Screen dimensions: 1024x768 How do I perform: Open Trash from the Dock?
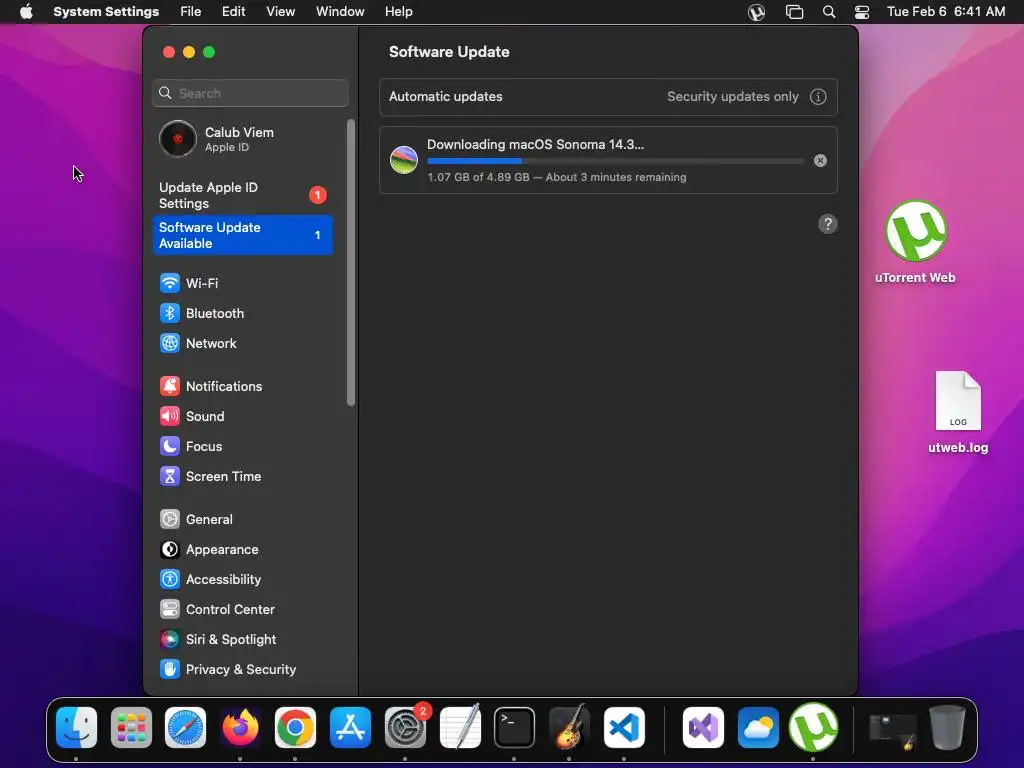[x=947, y=728]
